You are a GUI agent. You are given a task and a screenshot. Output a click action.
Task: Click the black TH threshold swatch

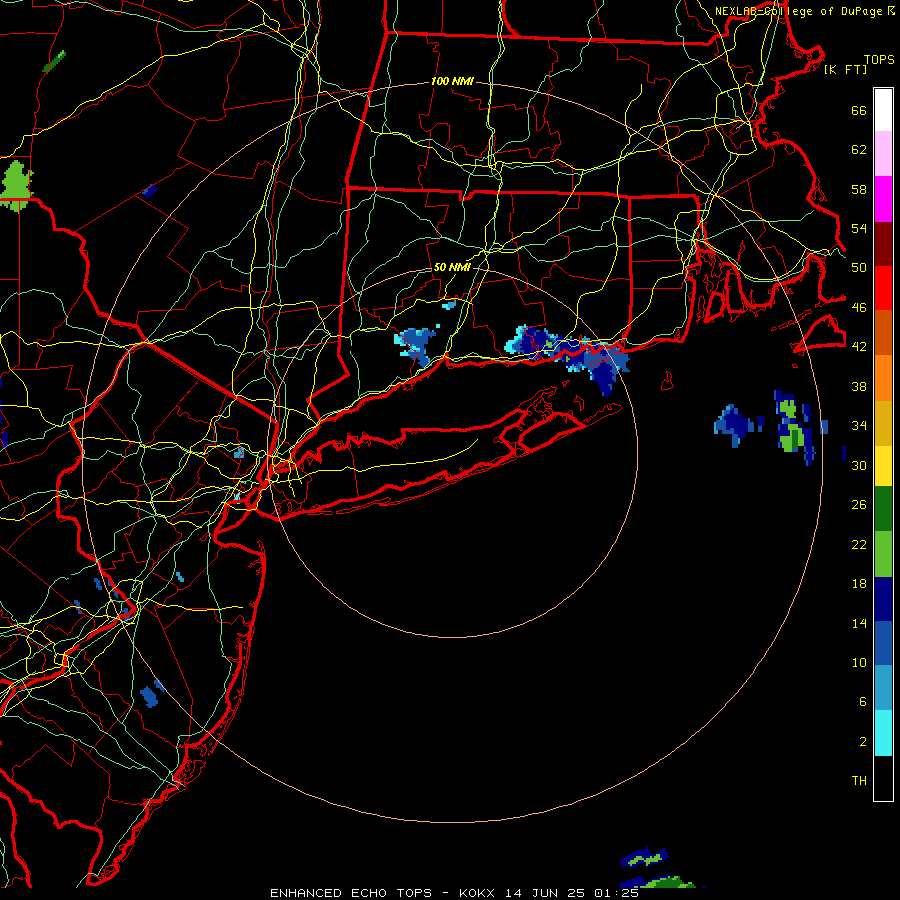pos(883,778)
